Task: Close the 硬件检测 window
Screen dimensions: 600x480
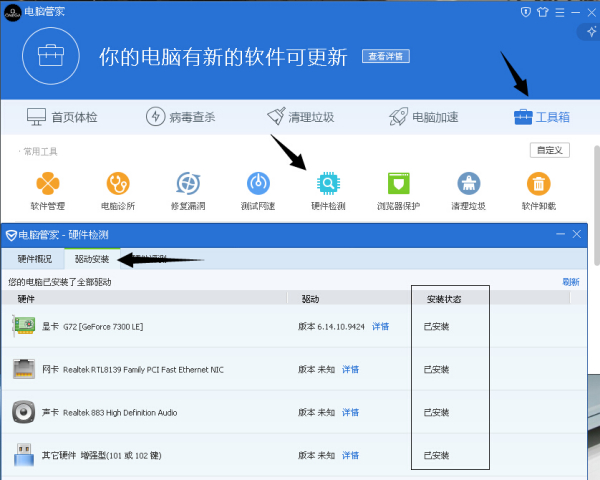Action: (577, 234)
